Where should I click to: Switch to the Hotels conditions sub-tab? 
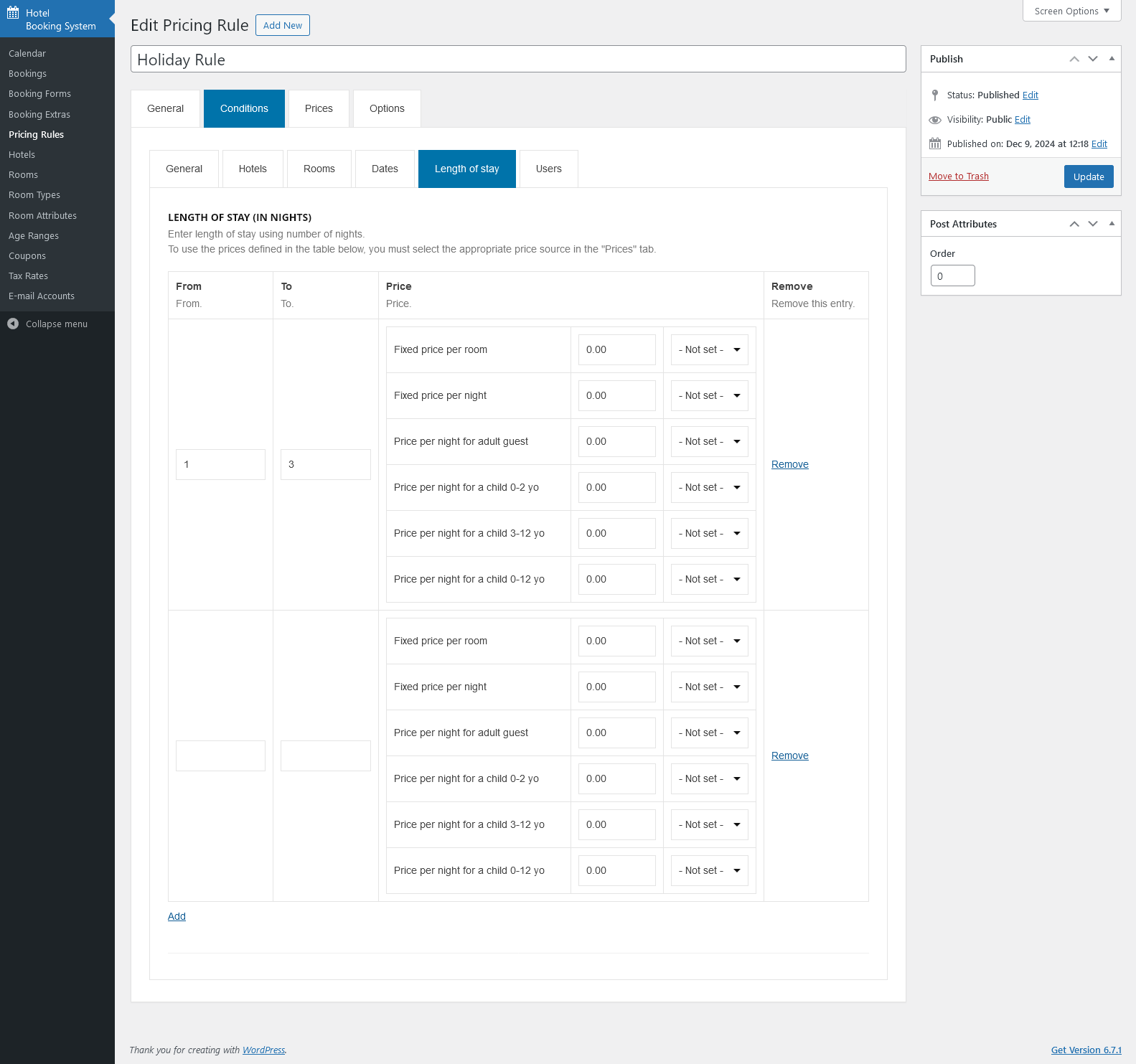tap(253, 169)
